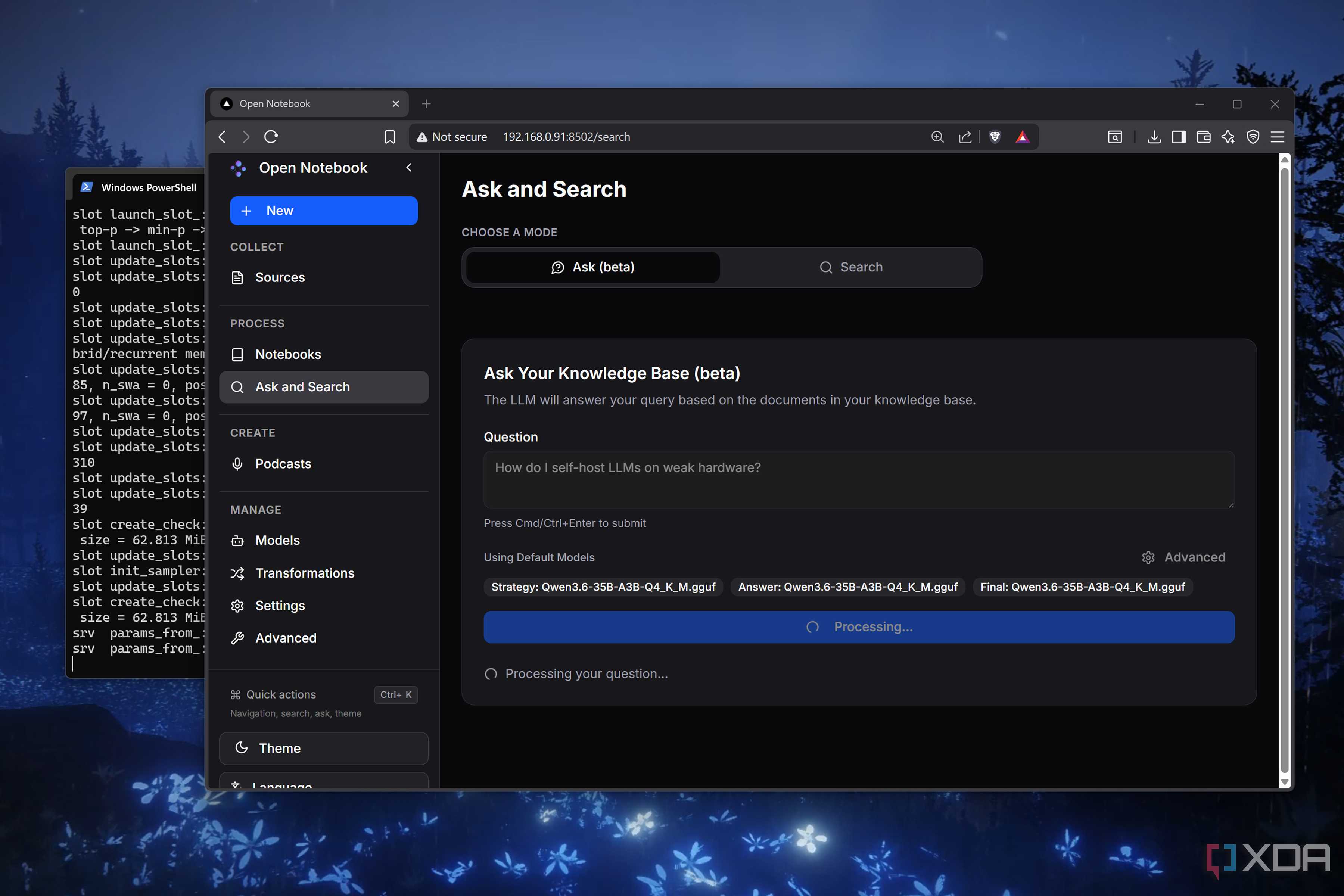Open the sidebar Advanced page

(x=323, y=638)
